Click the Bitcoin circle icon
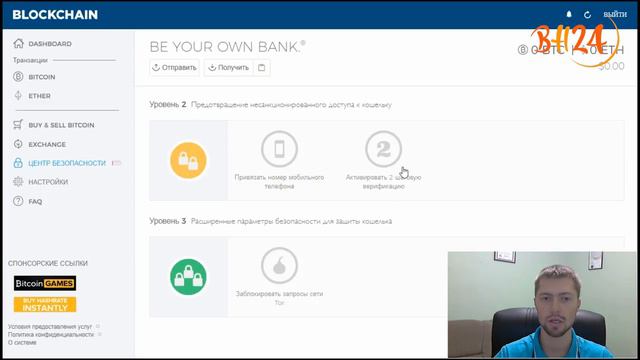The height and width of the screenshot is (360, 640). click(18, 76)
